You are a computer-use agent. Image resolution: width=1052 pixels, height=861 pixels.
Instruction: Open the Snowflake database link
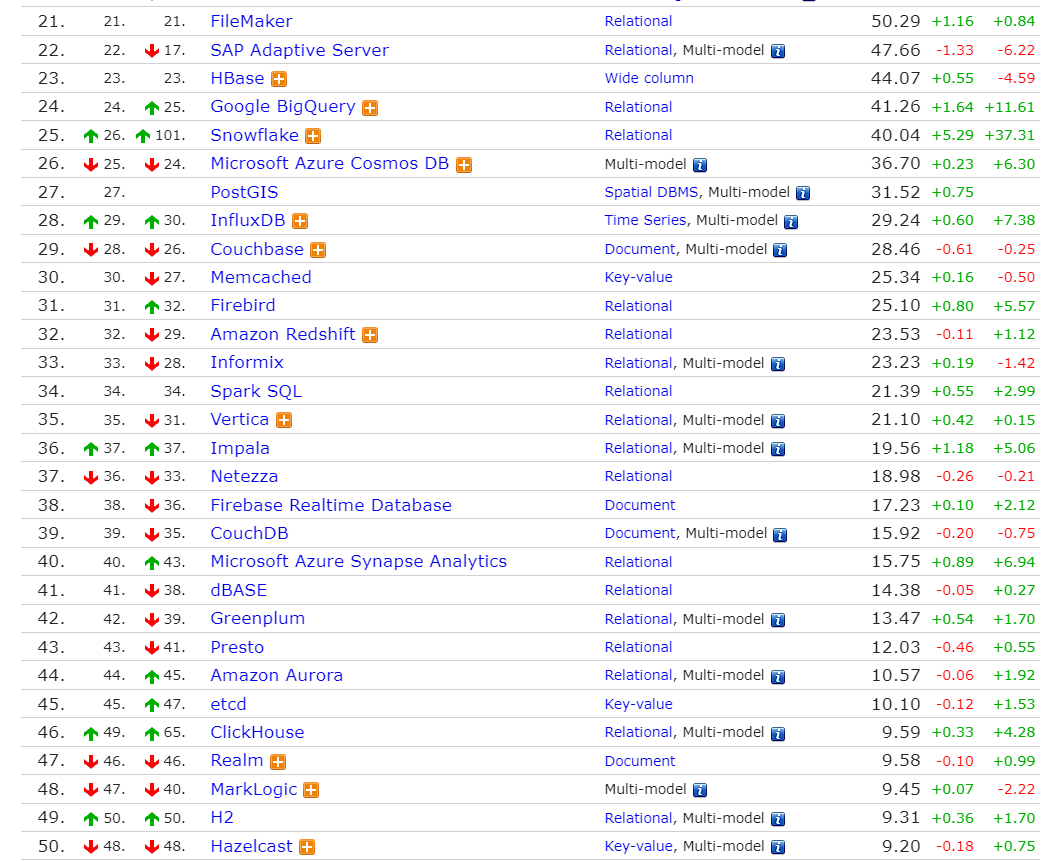click(255, 136)
